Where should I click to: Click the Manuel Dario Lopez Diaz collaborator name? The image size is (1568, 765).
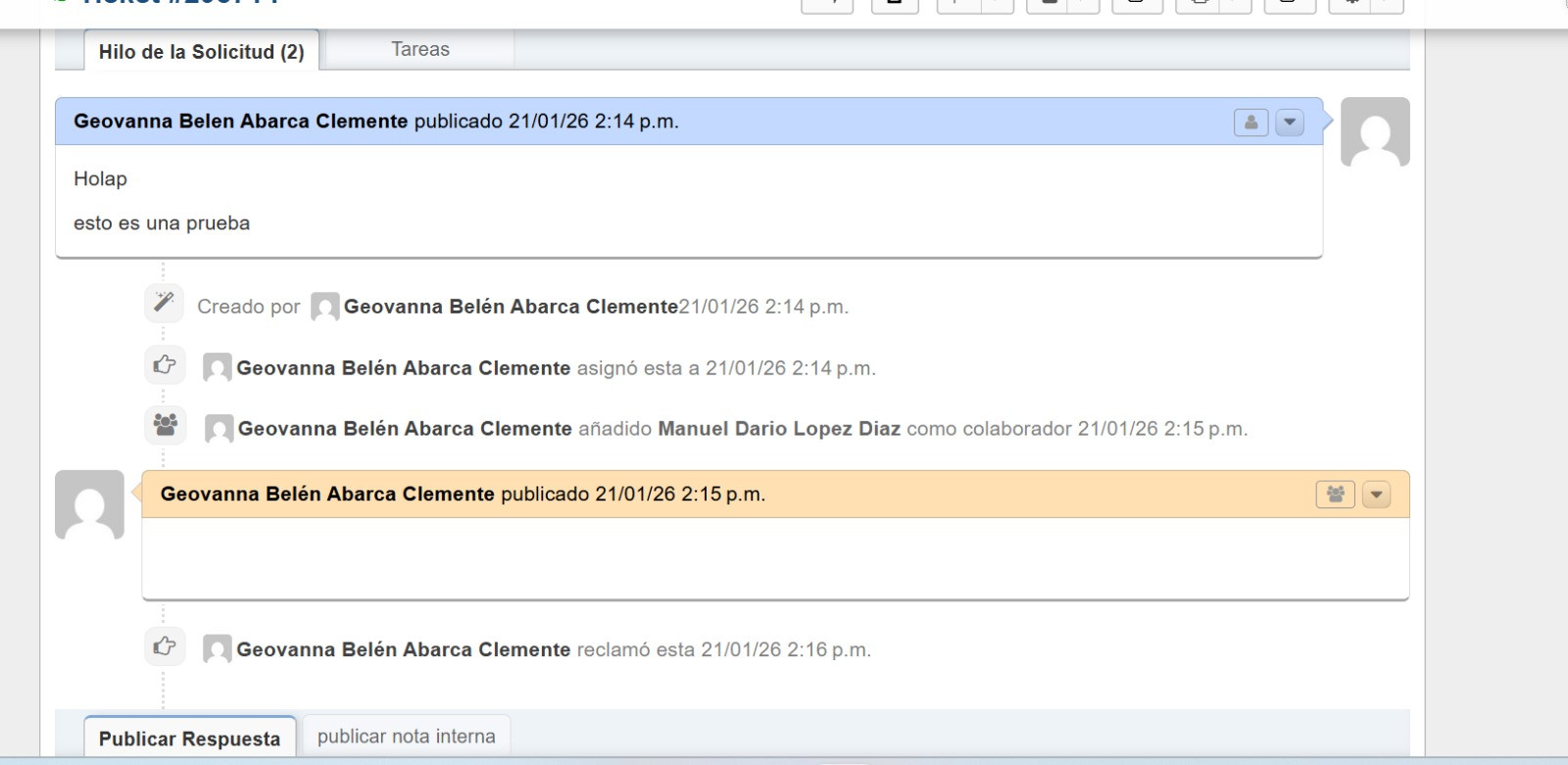click(778, 429)
